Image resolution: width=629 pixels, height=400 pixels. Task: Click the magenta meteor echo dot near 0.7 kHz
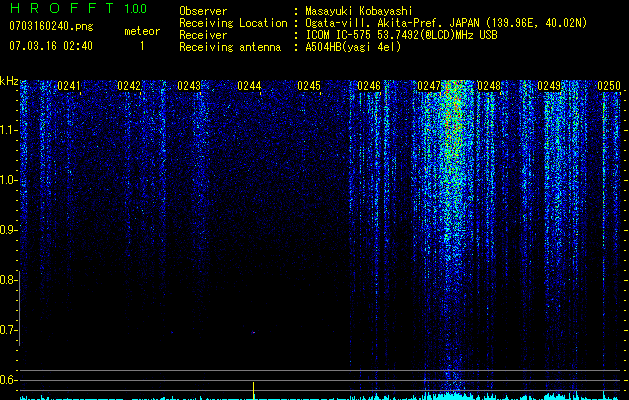point(254,333)
